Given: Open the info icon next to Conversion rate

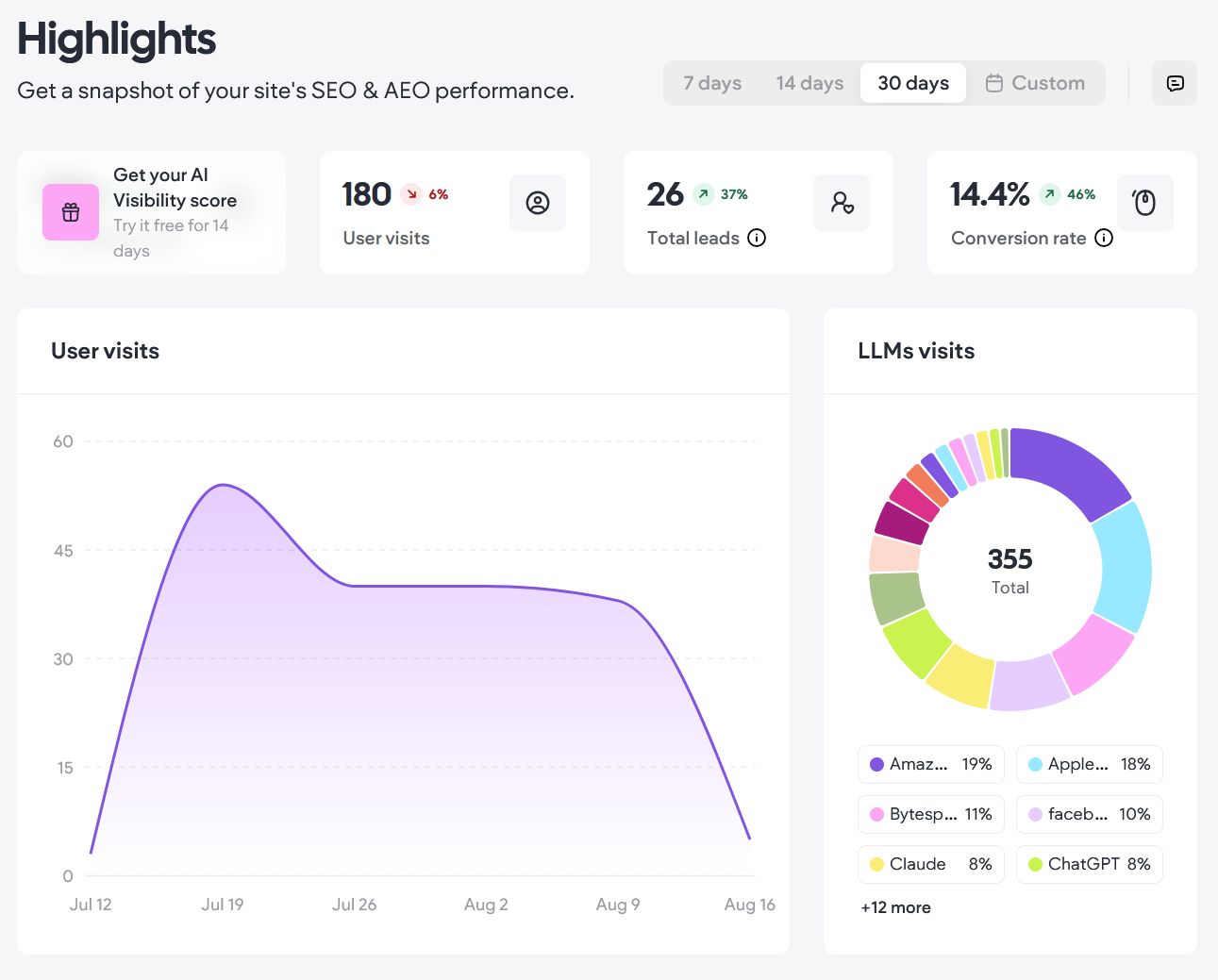Looking at the screenshot, I should coord(1104,238).
